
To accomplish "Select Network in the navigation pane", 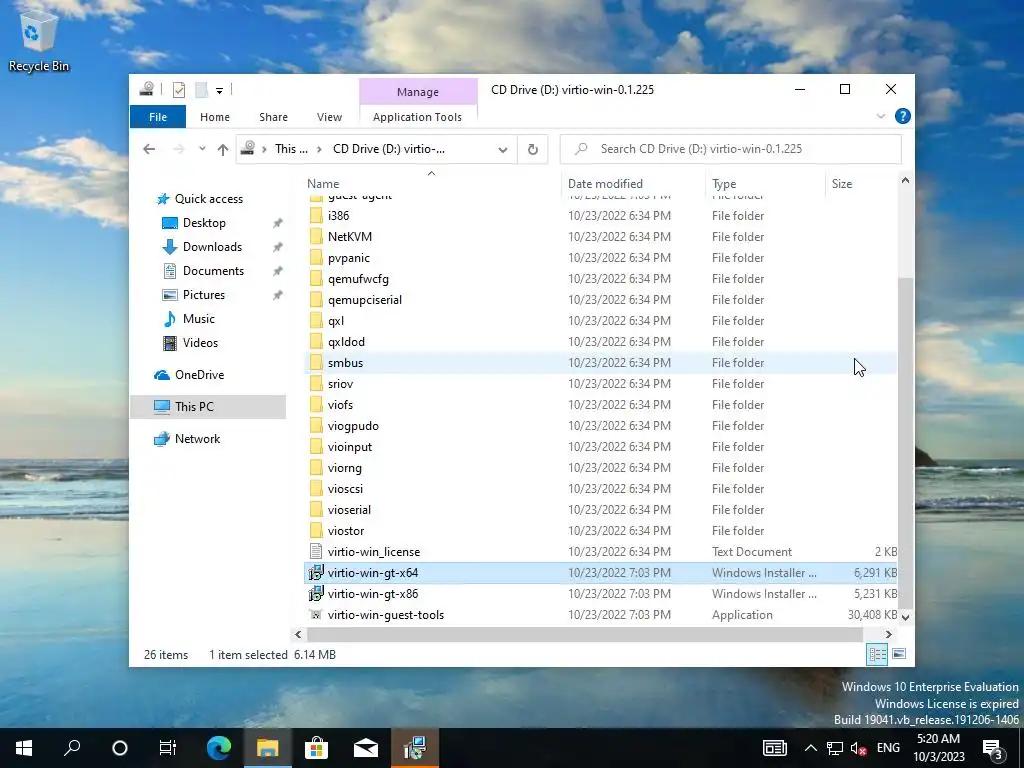I will [x=197, y=439].
